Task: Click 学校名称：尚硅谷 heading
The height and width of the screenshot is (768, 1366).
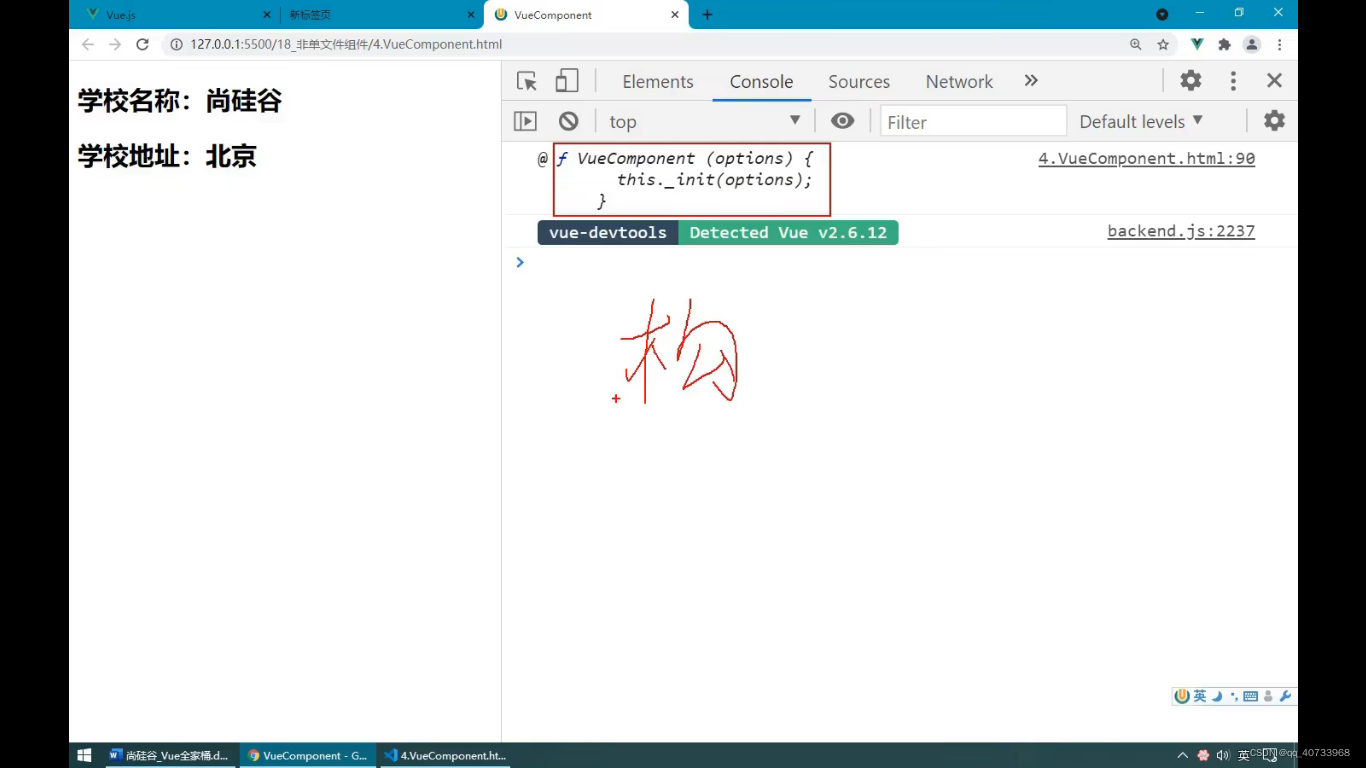Action: [180, 101]
